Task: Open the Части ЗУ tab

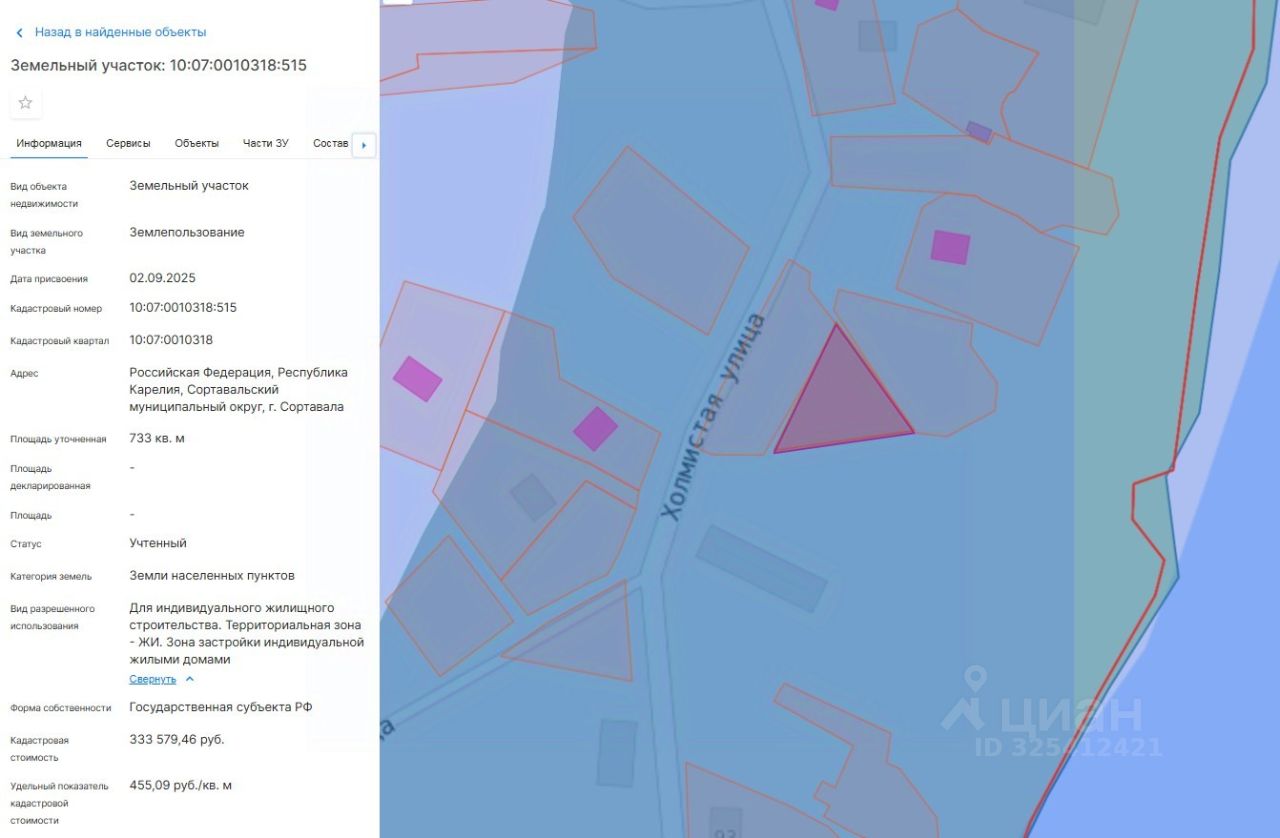Action: point(265,143)
